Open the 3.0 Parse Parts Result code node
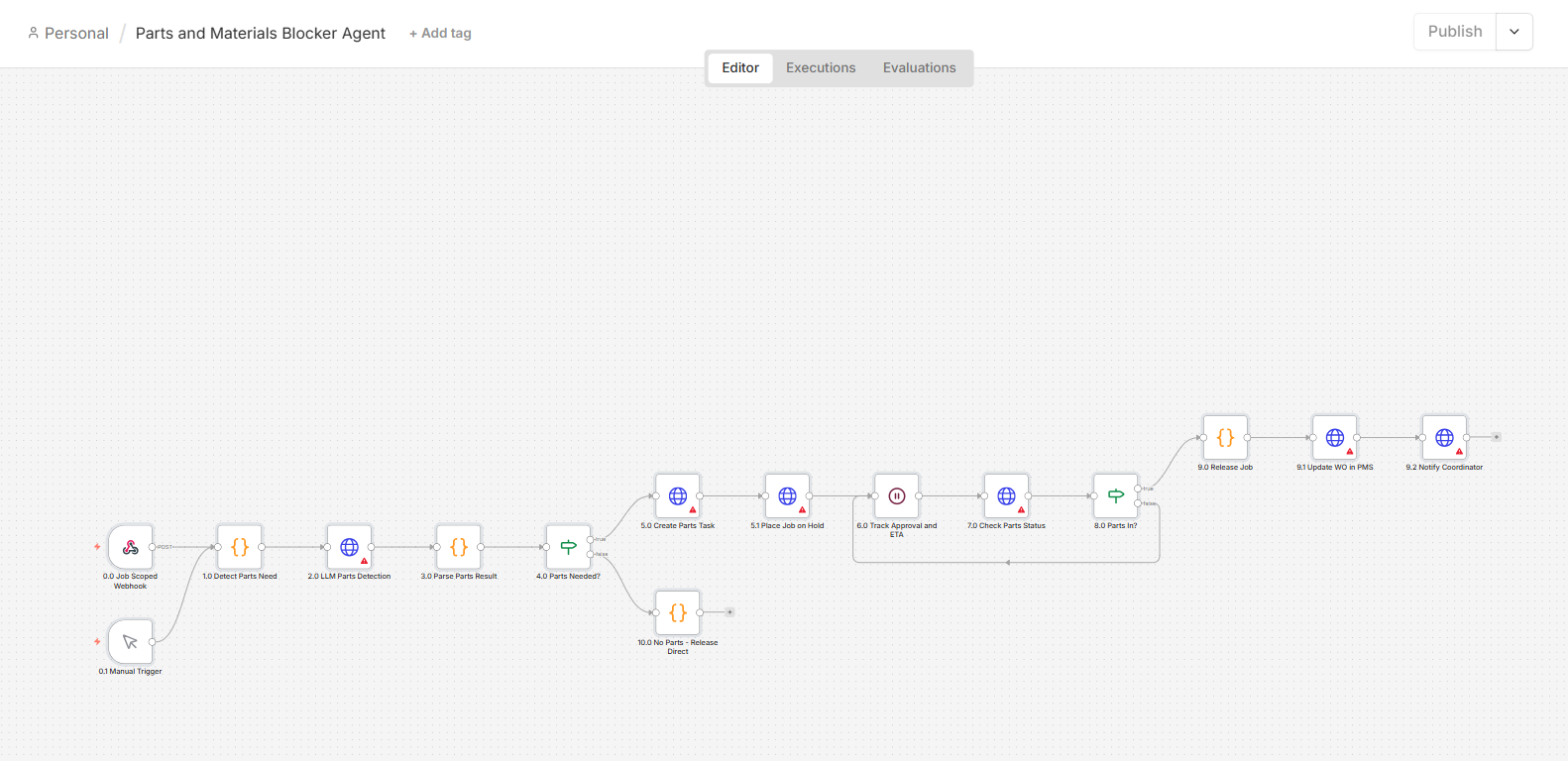The image size is (1568, 761). 459,547
